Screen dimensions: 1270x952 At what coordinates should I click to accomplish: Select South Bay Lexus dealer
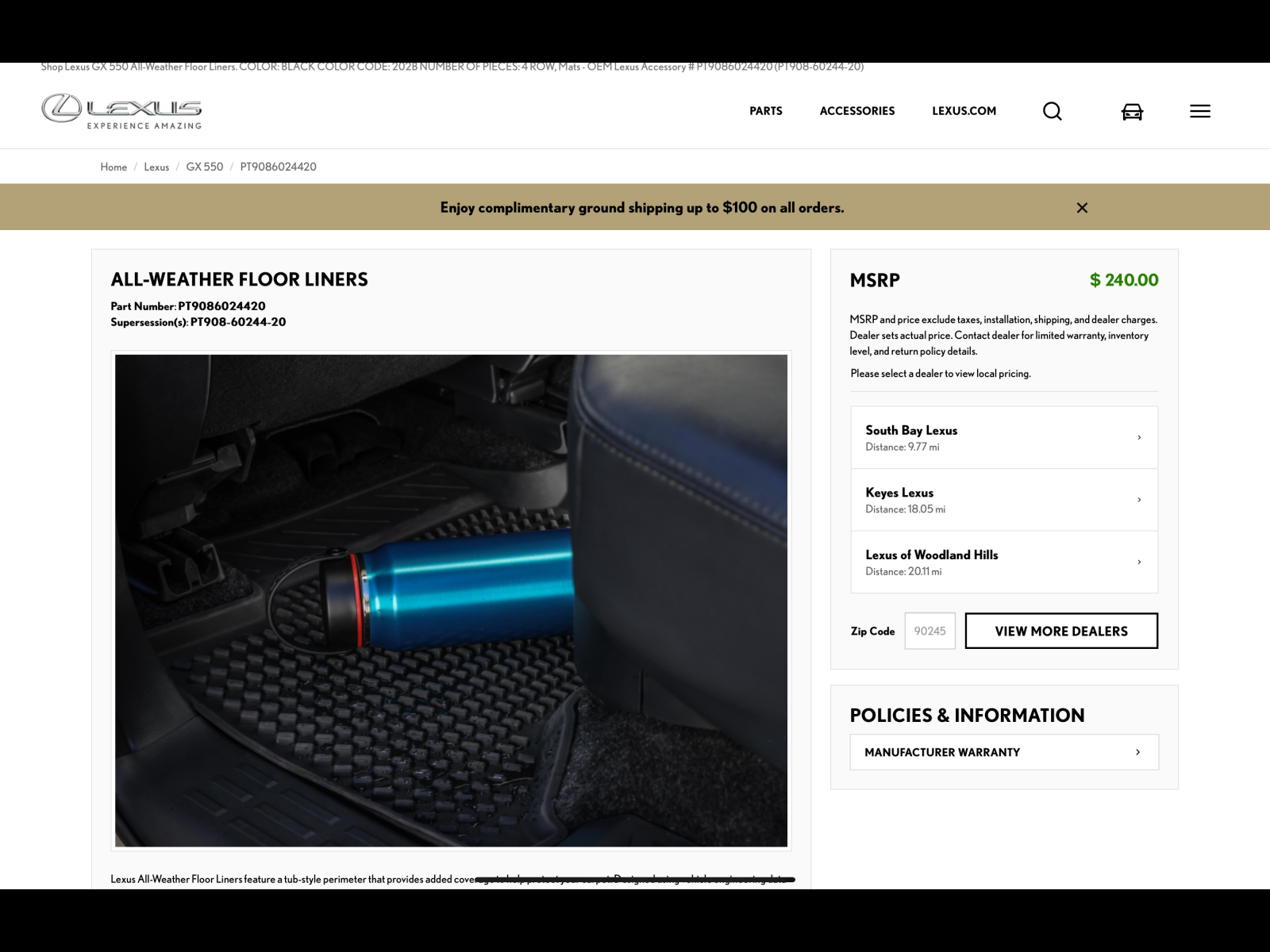pos(1004,437)
